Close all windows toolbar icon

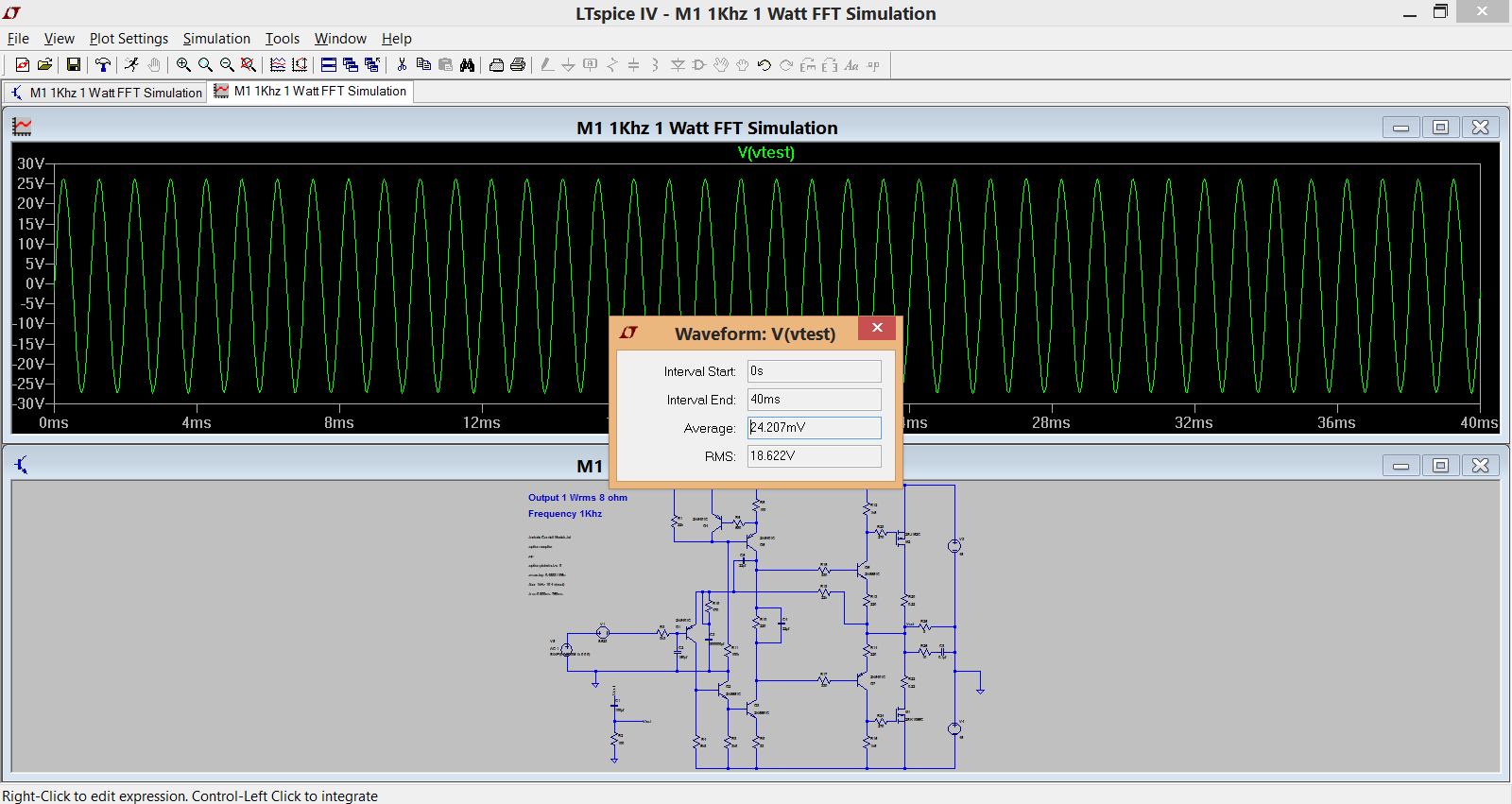coord(372,65)
